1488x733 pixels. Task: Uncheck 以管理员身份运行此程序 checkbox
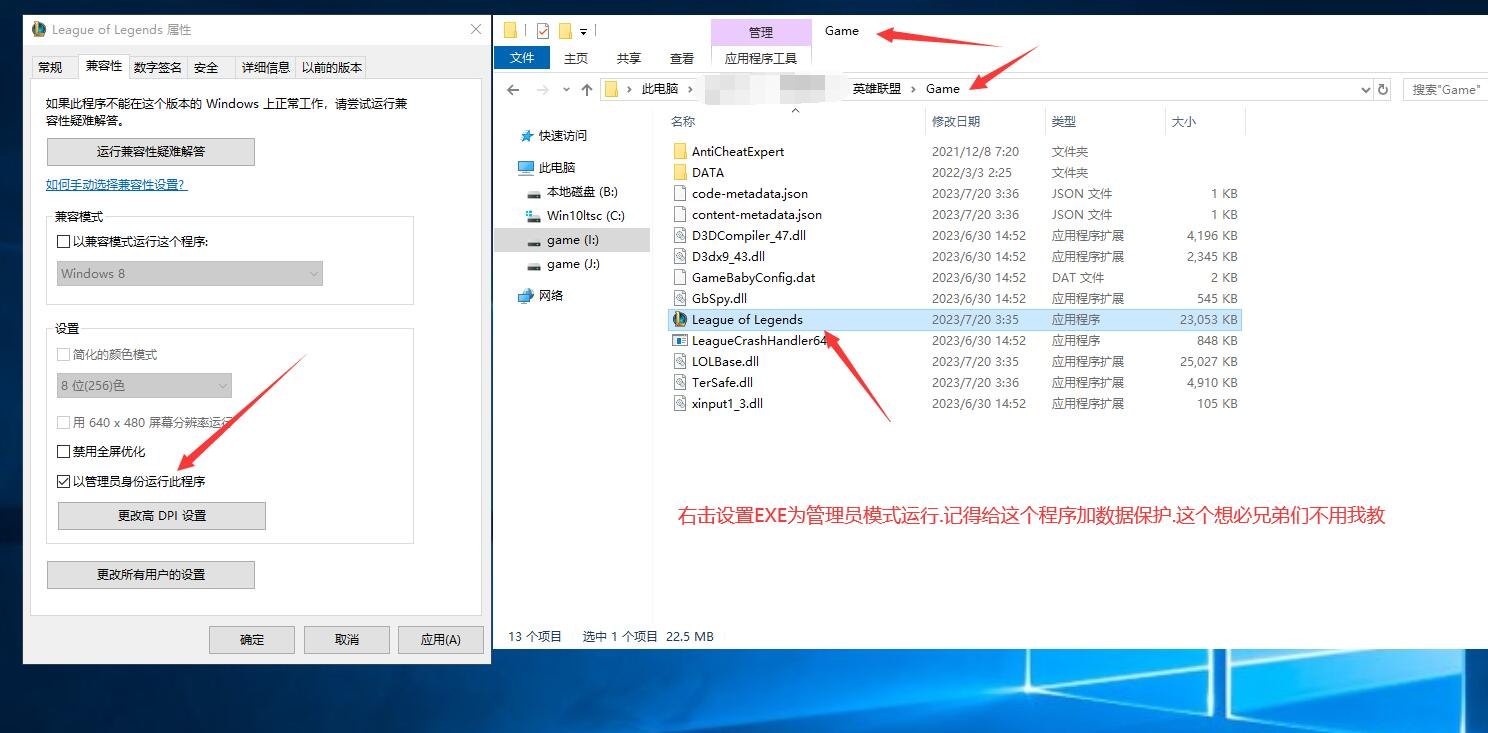coord(64,481)
